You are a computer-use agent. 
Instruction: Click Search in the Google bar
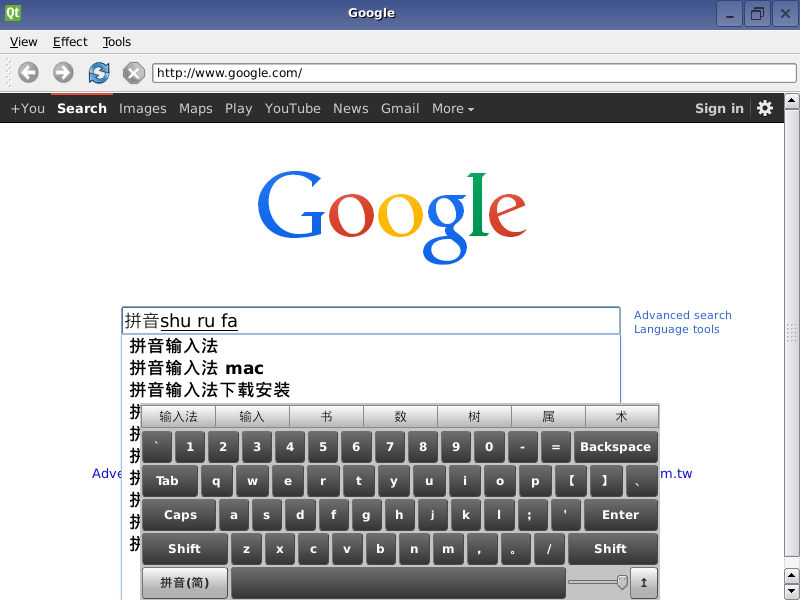pos(82,109)
